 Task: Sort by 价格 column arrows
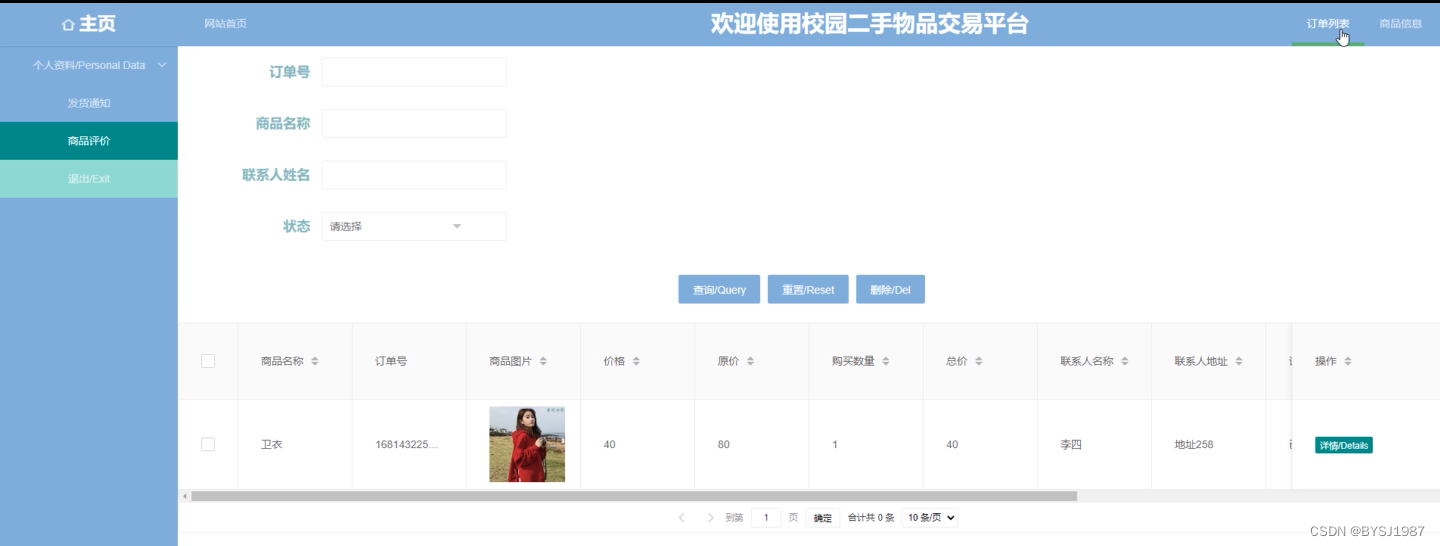click(x=636, y=361)
